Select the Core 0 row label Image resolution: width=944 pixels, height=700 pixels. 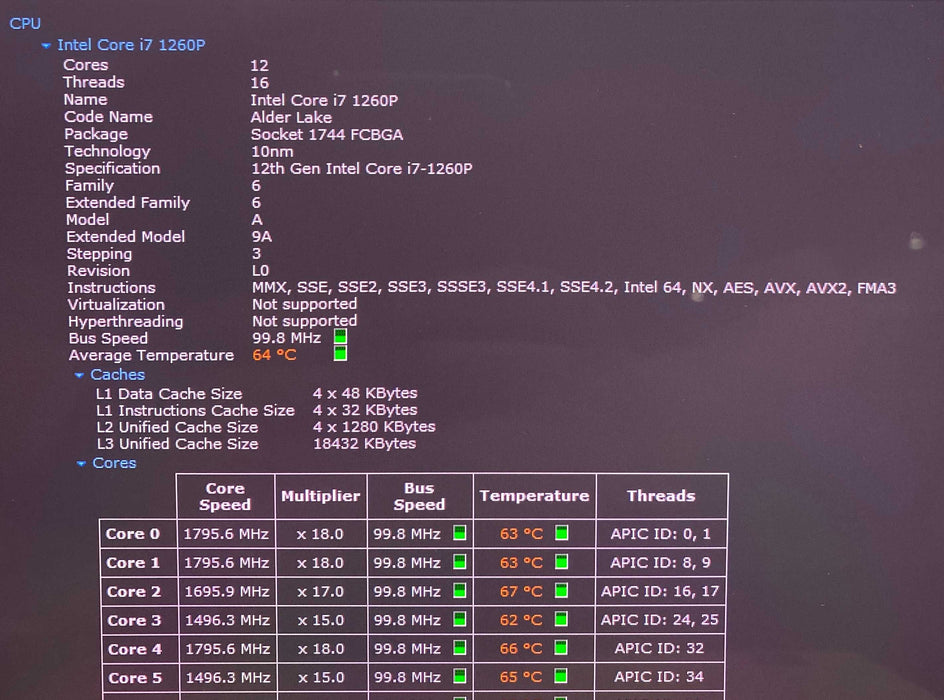[132, 534]
